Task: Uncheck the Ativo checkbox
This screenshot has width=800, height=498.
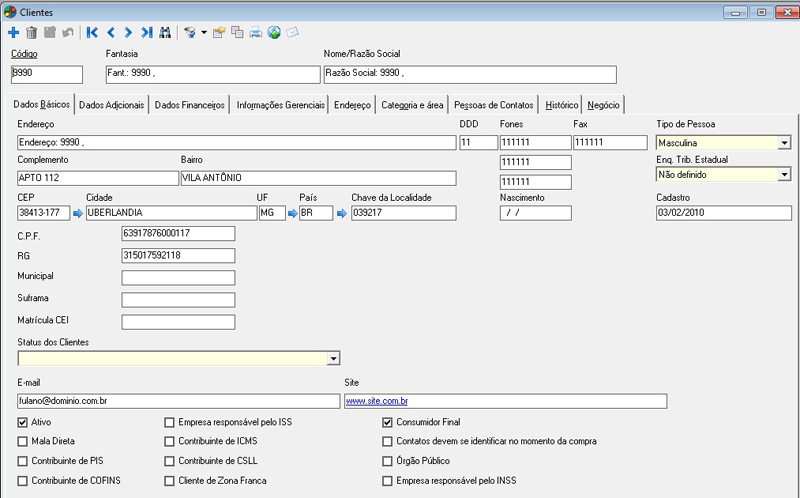Action: point(23,422)
